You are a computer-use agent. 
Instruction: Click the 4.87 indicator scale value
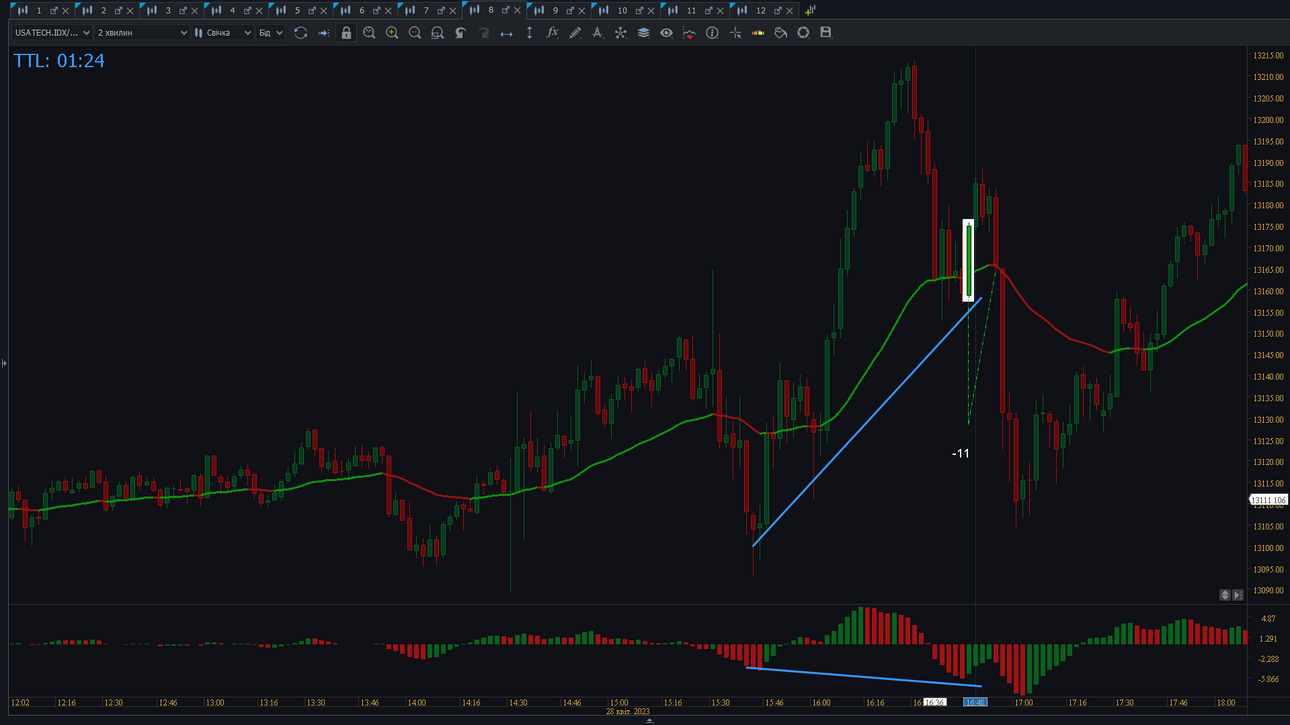coord(1268,619)
